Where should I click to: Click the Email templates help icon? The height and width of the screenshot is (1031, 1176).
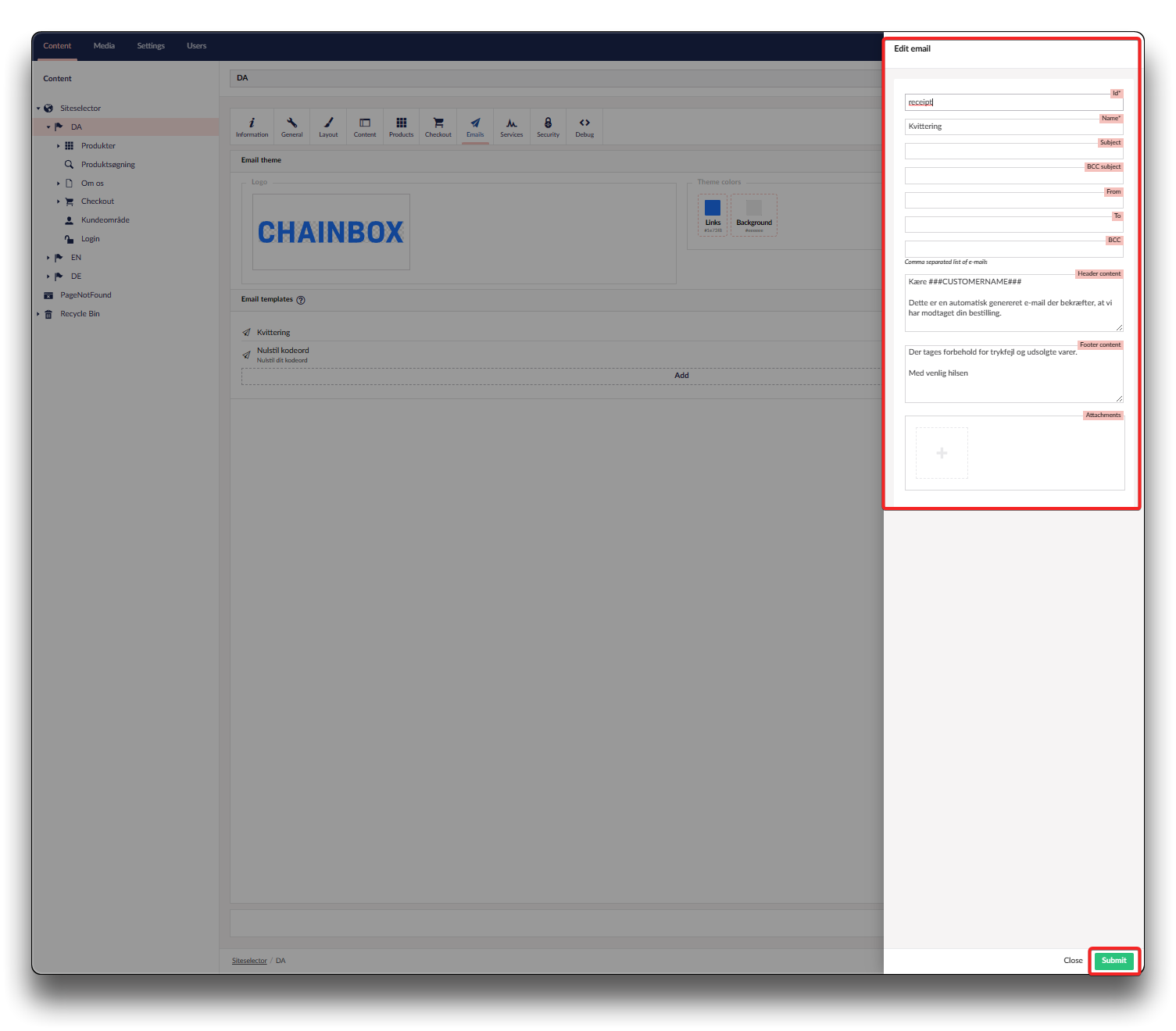[x=301, y=300]
